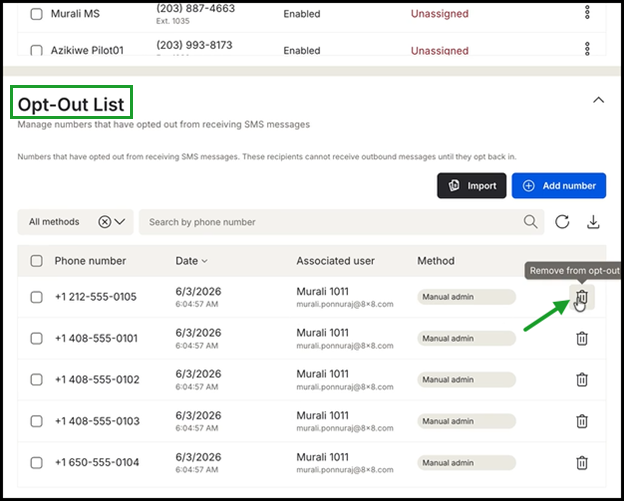
Task: Click trash icon for +1 650-555-0104
Action: point(582,462)
